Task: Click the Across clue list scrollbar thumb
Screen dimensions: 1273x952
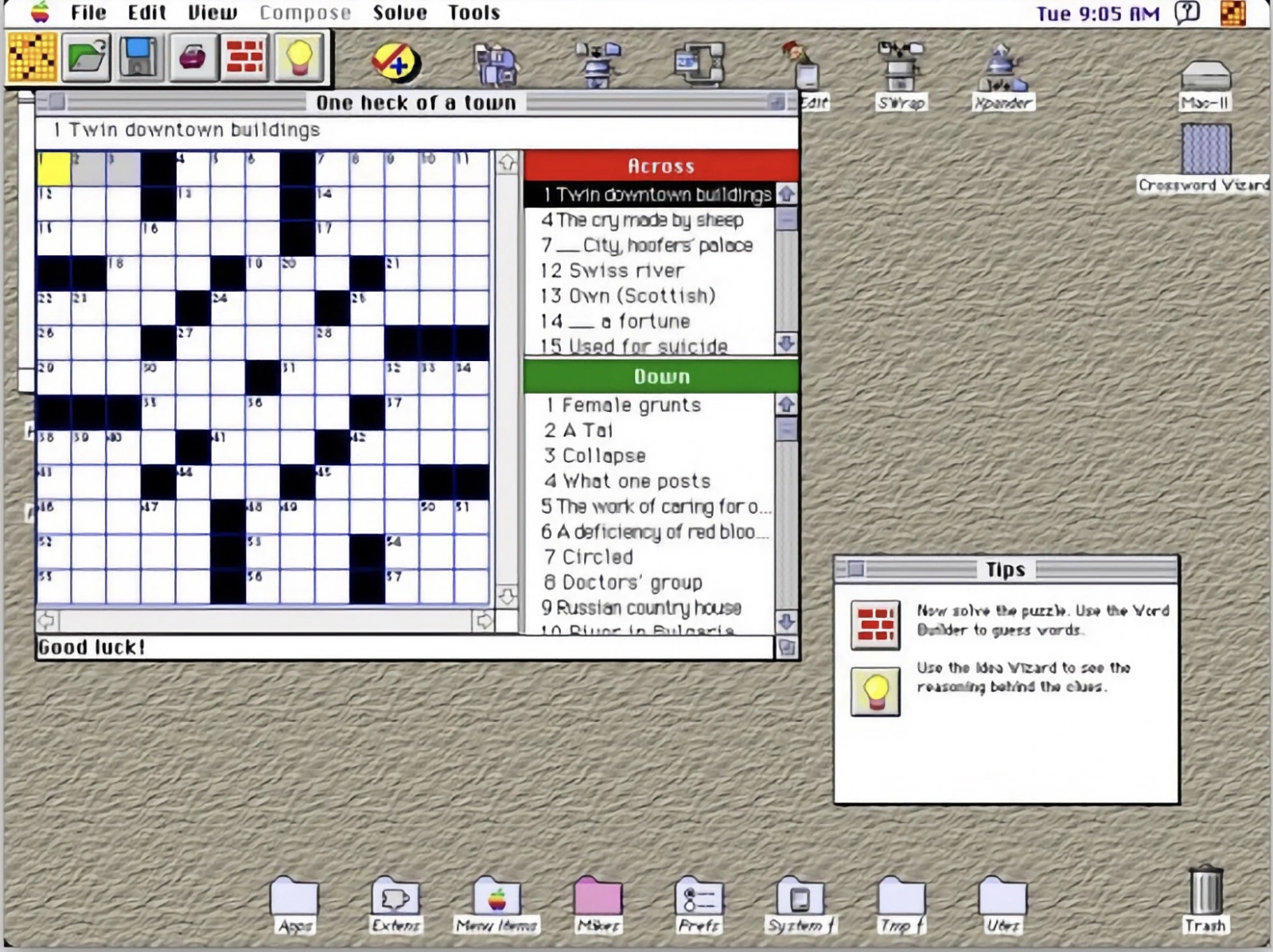Action: (786, 218)
